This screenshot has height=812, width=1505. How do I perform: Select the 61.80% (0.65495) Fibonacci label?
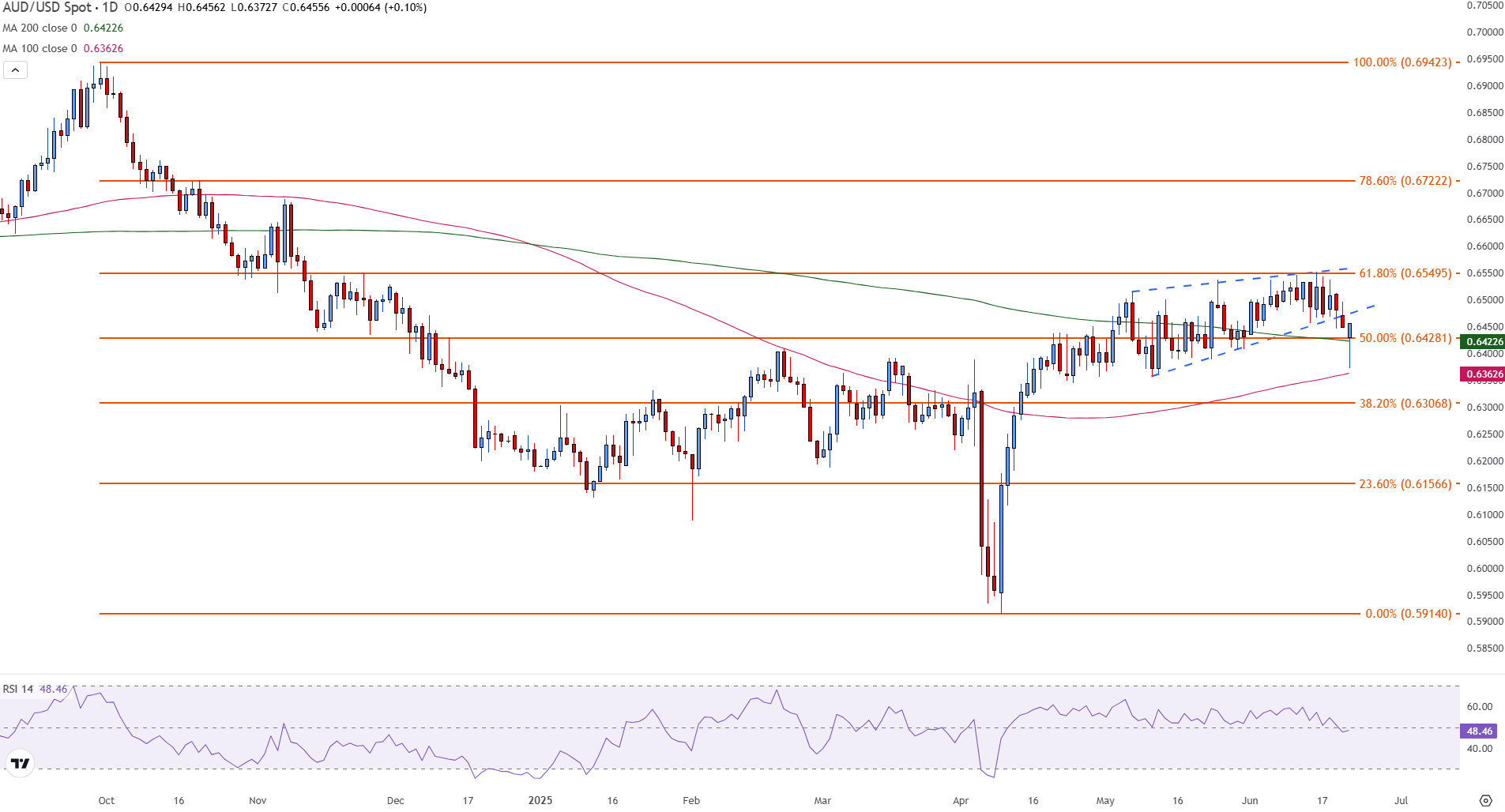1405,273
